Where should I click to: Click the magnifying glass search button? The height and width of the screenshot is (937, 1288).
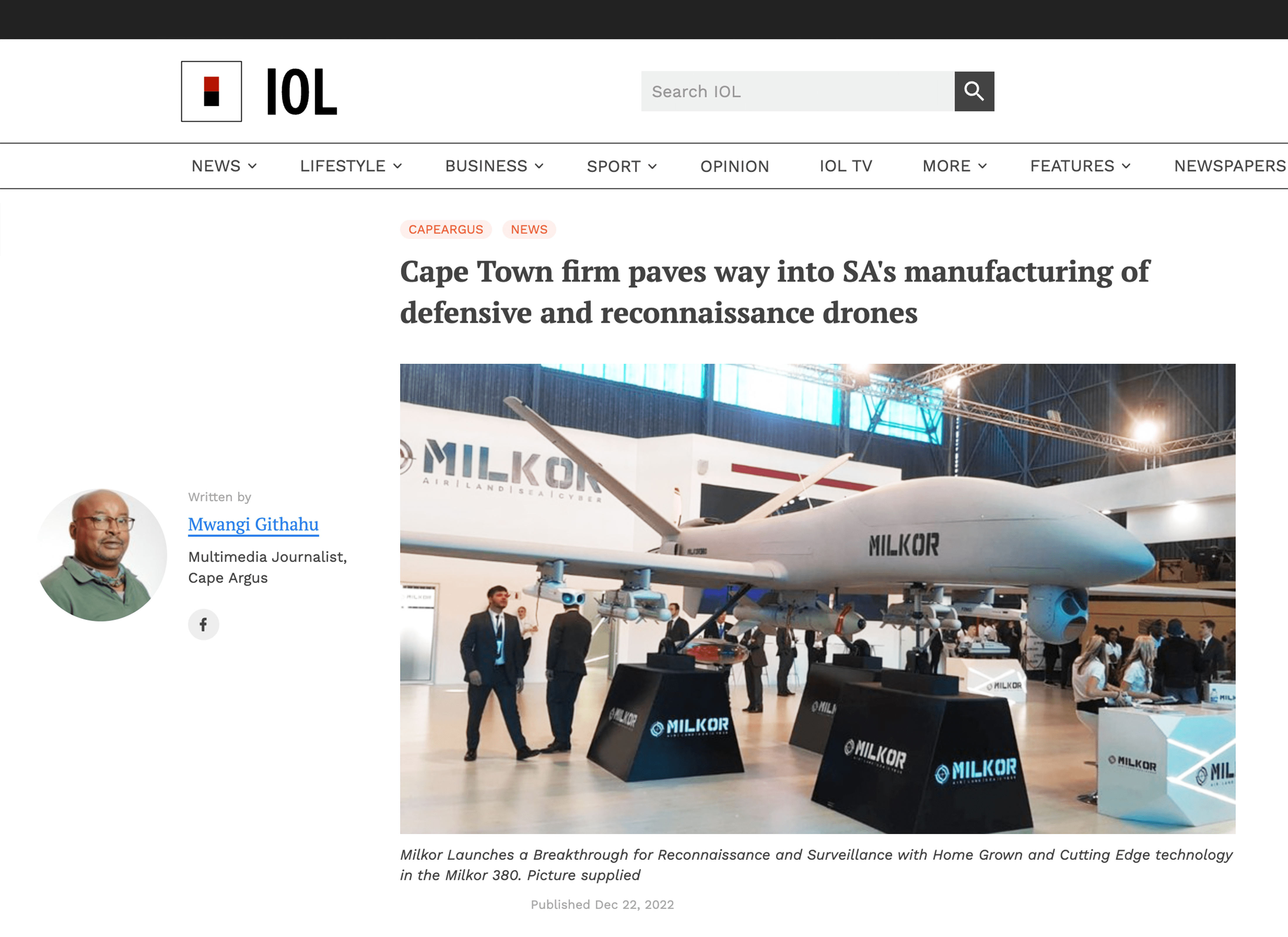click(x=974, y=91)
